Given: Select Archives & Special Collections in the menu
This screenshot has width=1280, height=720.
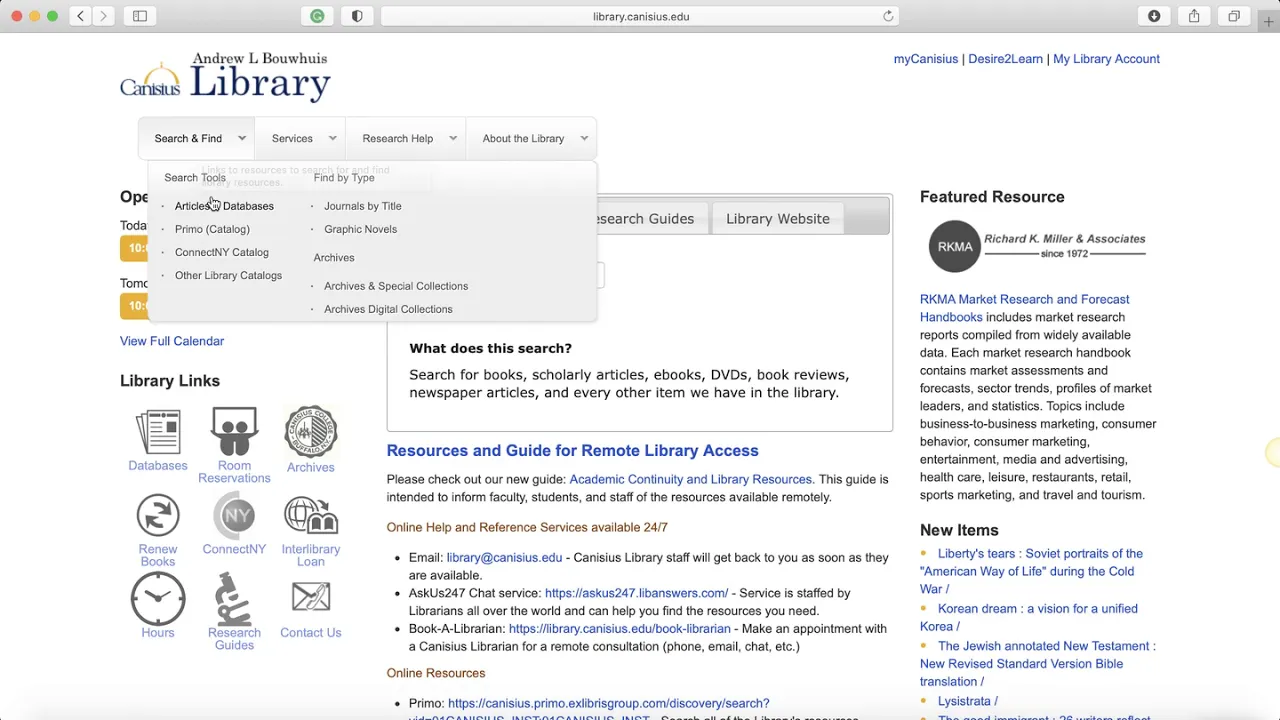Looking at the screenshot, I should (x=396, y=286).
